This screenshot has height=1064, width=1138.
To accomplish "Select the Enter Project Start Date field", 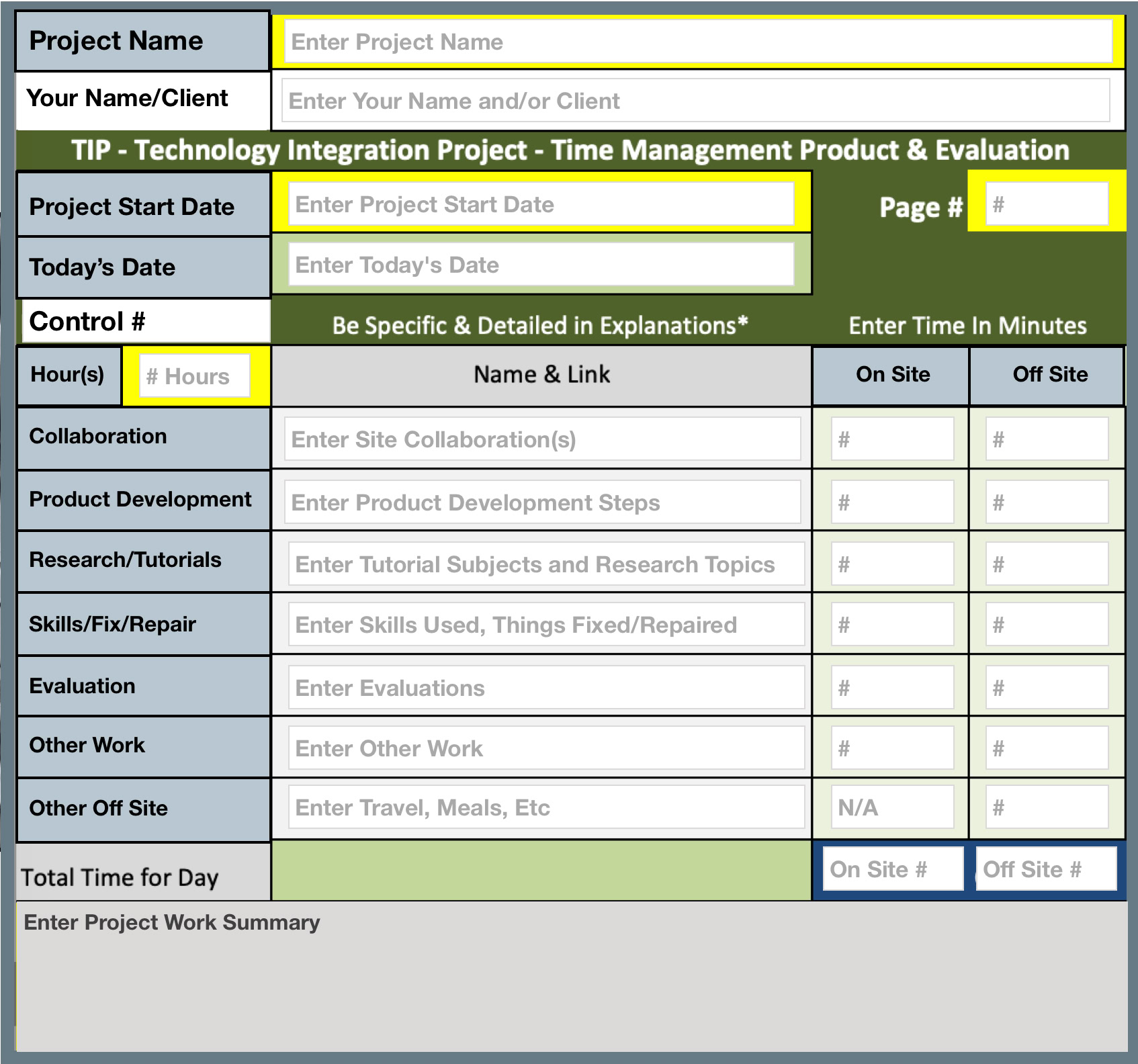I will click(541, 204).
